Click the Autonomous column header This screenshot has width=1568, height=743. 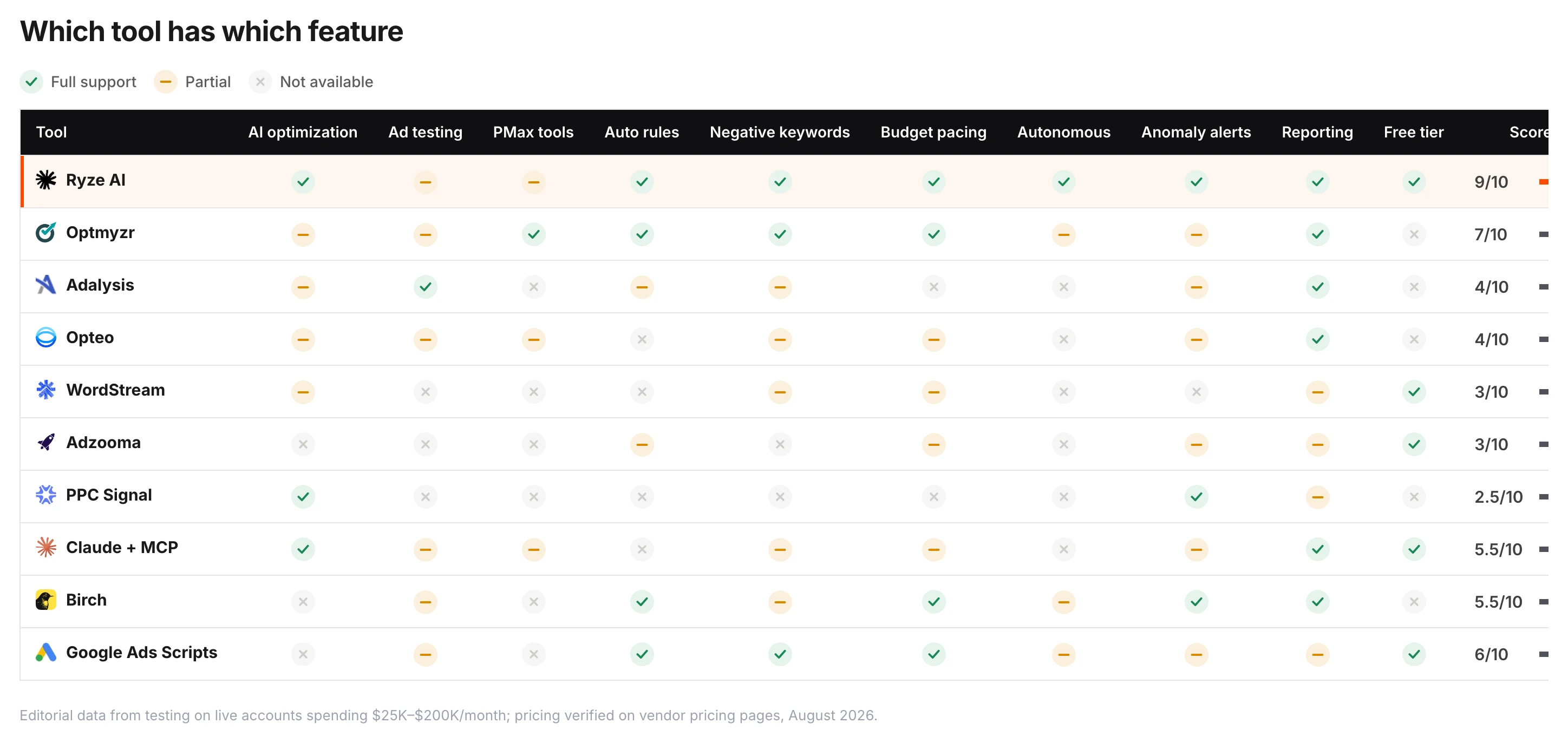pyautogui.click(x=1063, y=132)
